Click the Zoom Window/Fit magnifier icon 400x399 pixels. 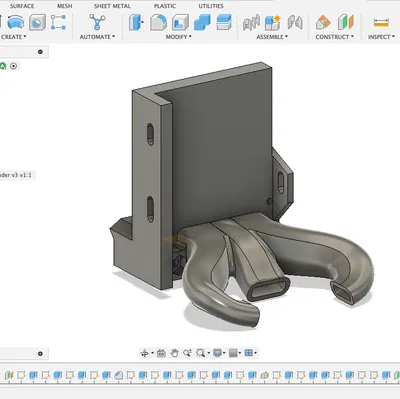200,353
